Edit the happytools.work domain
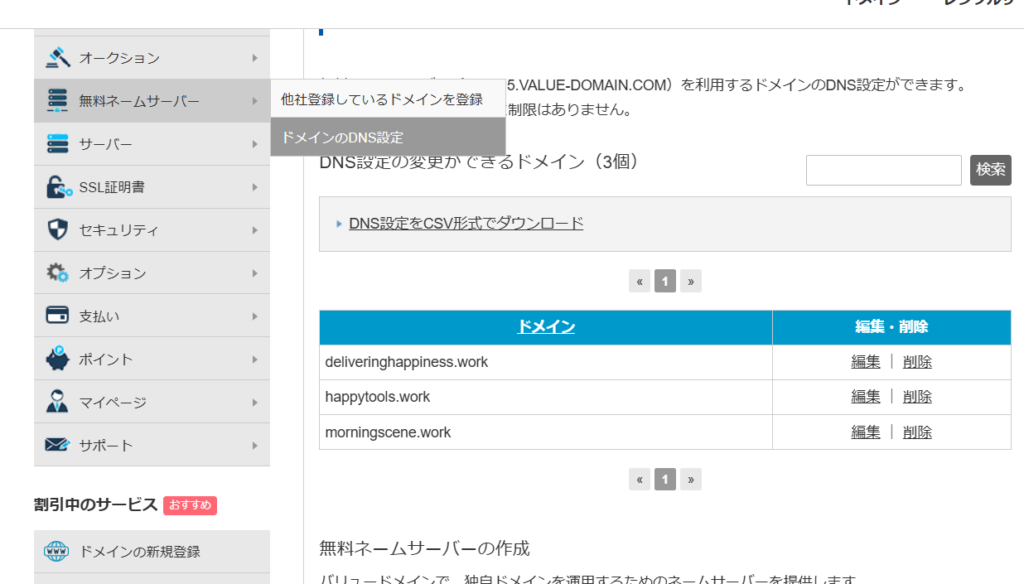Image resolution: width=1024 pixels, height=584 pixels. (x=865, y=397)
